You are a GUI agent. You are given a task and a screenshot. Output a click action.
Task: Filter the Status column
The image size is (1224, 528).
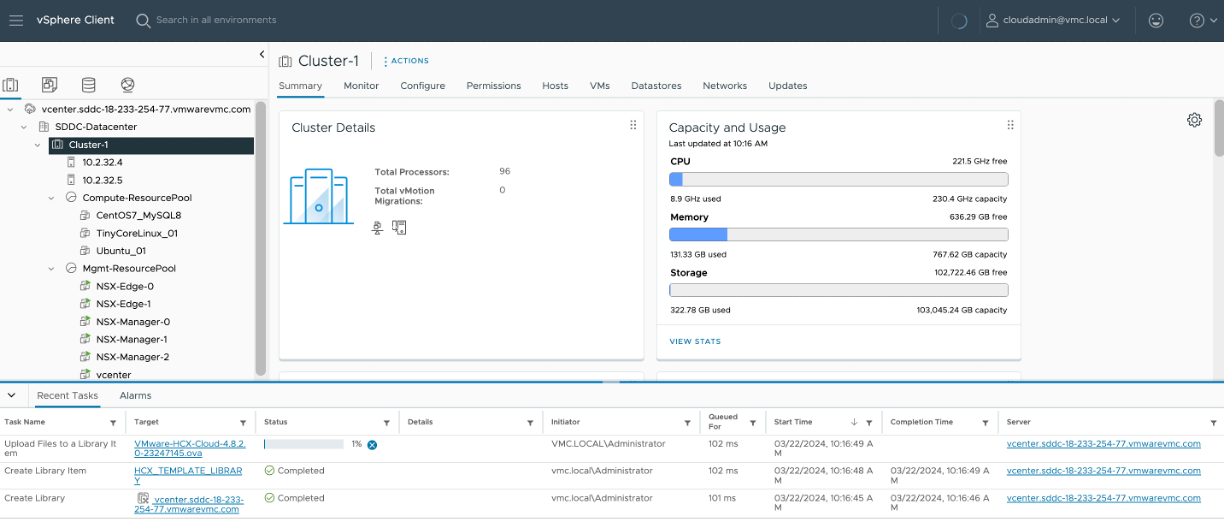tap(388, 423)
